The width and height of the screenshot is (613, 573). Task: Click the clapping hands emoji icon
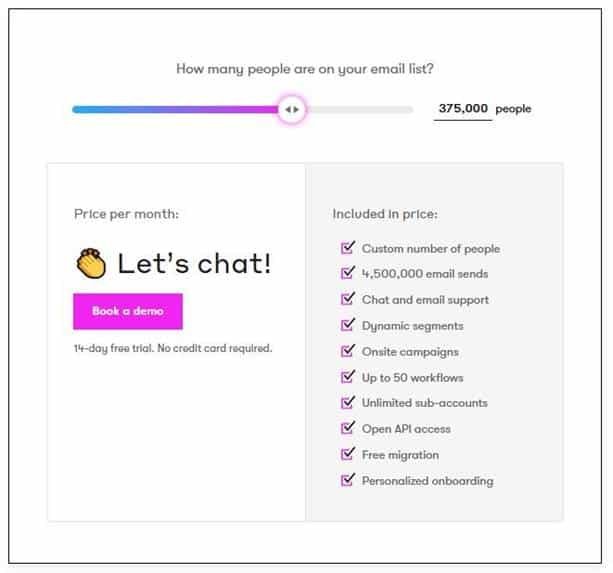coord(91,263)
